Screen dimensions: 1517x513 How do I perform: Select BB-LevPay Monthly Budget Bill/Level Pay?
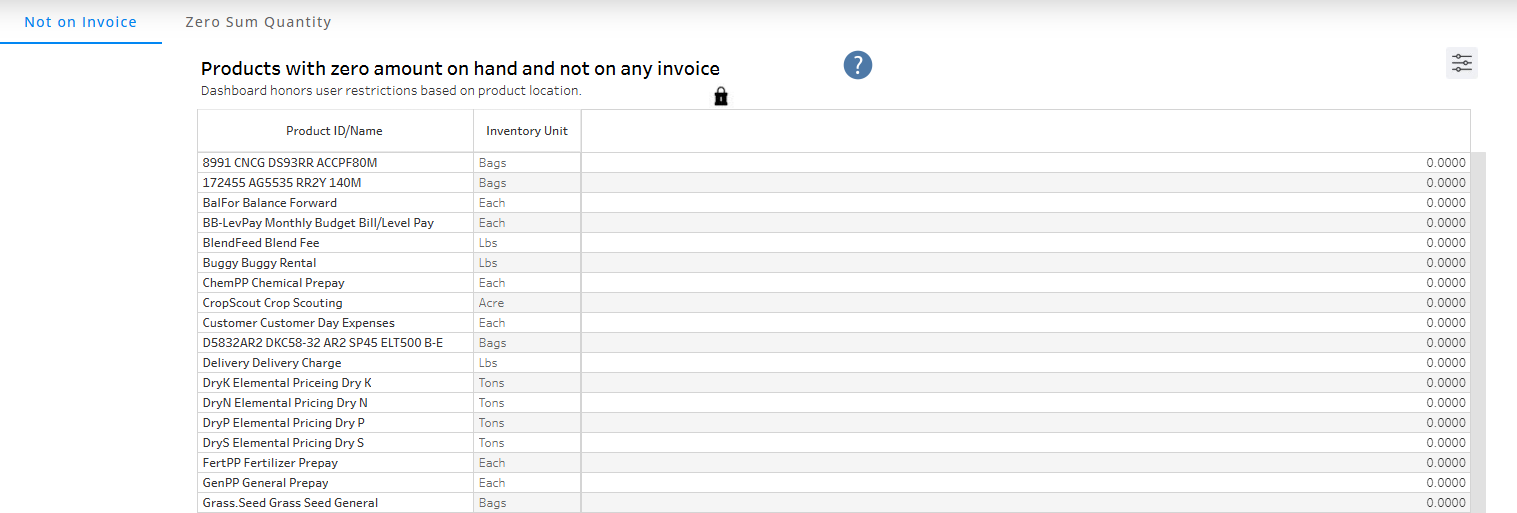(834, 223)
